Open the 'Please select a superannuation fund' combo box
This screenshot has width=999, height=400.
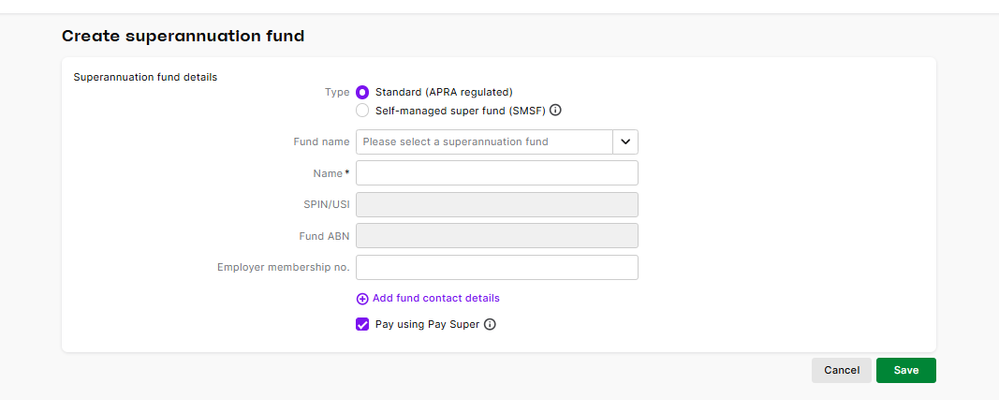[x=484, y=142]
